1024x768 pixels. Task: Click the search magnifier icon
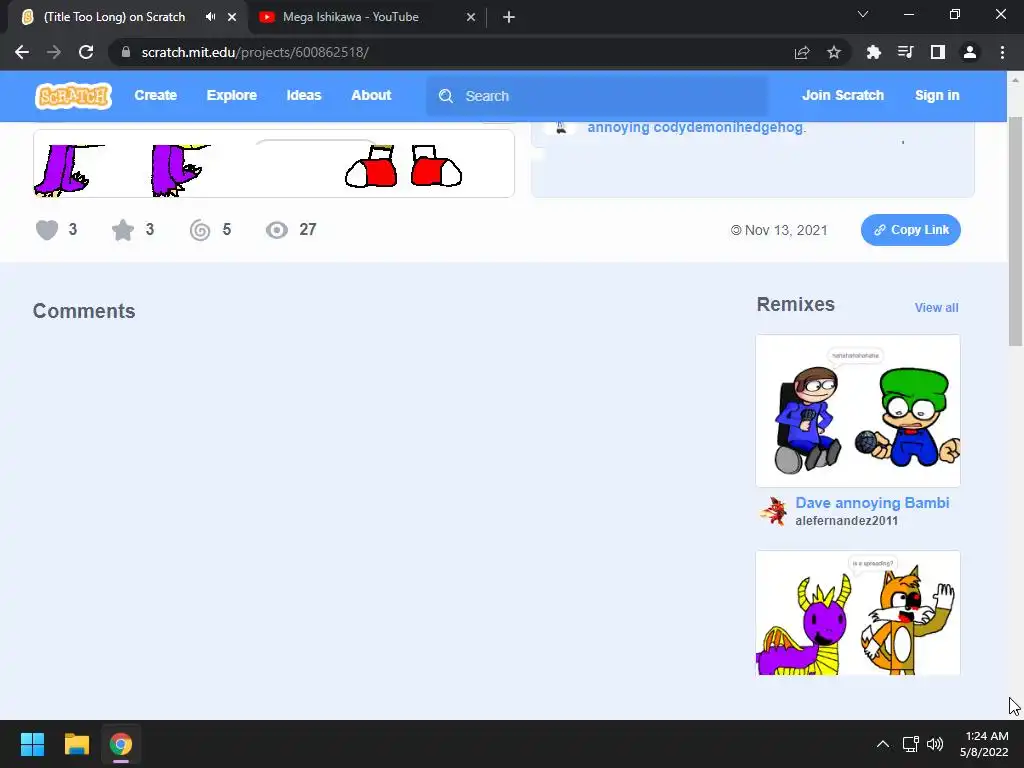pyautogui.click(x=446, y=96)
